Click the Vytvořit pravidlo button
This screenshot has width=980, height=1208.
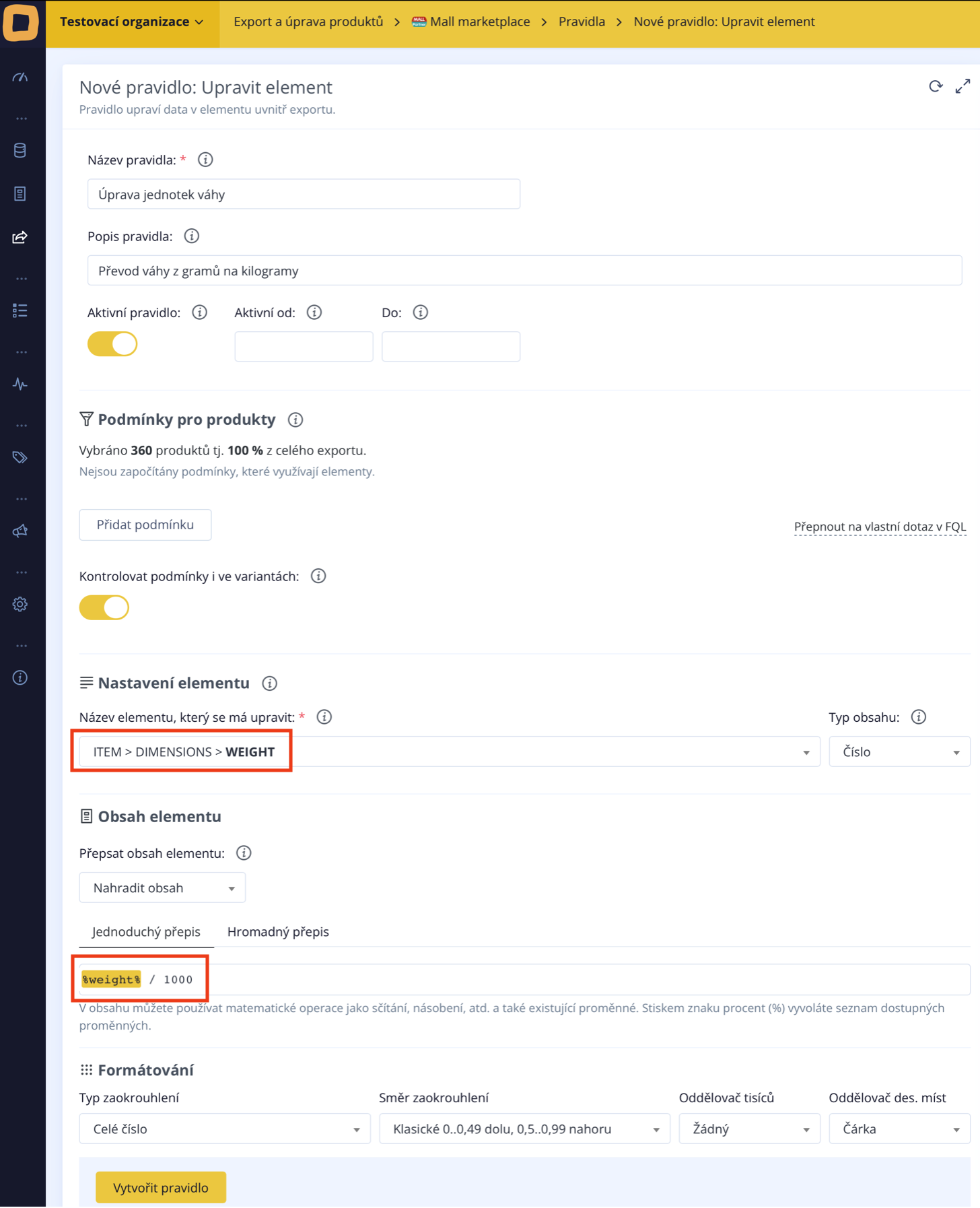161,1187
